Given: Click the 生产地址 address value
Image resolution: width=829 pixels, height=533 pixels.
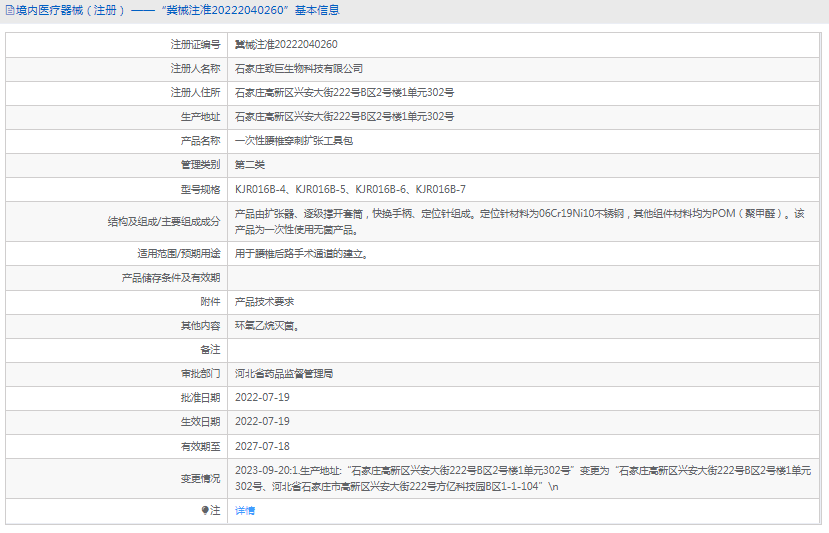Looking at the screenshot, I should (x=344, y=117).
